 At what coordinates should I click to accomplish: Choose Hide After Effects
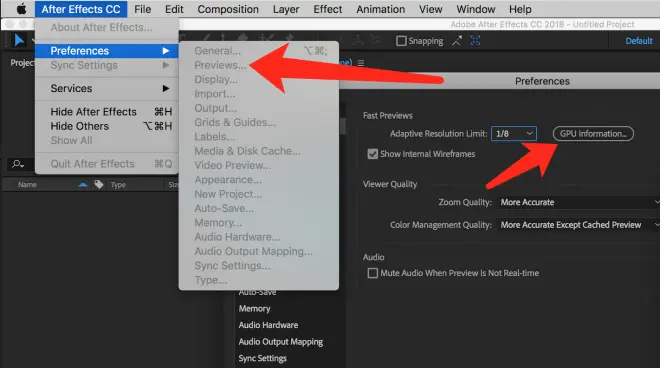click(107, 112)
